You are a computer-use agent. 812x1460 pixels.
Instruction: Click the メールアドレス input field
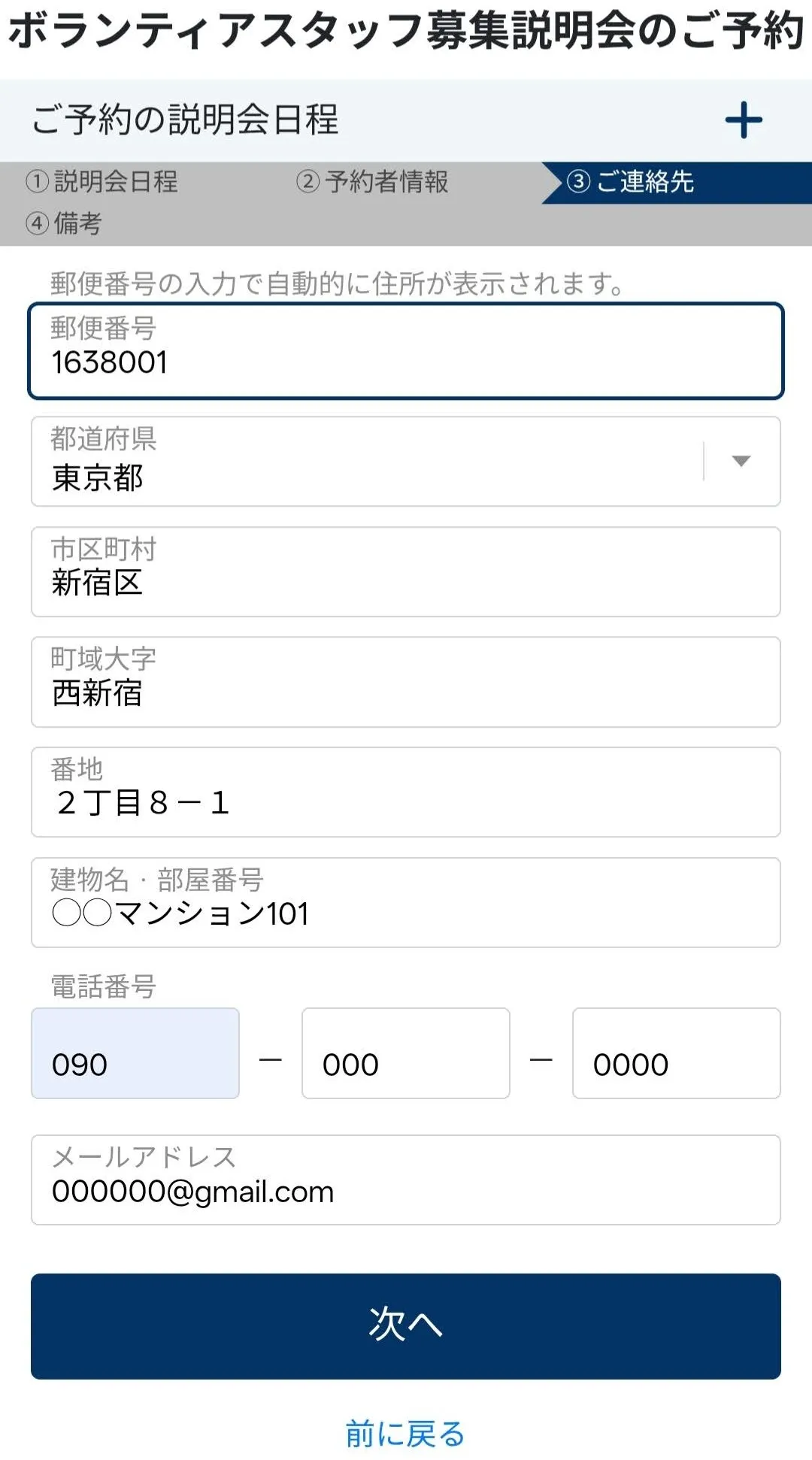coord(406,1180)
